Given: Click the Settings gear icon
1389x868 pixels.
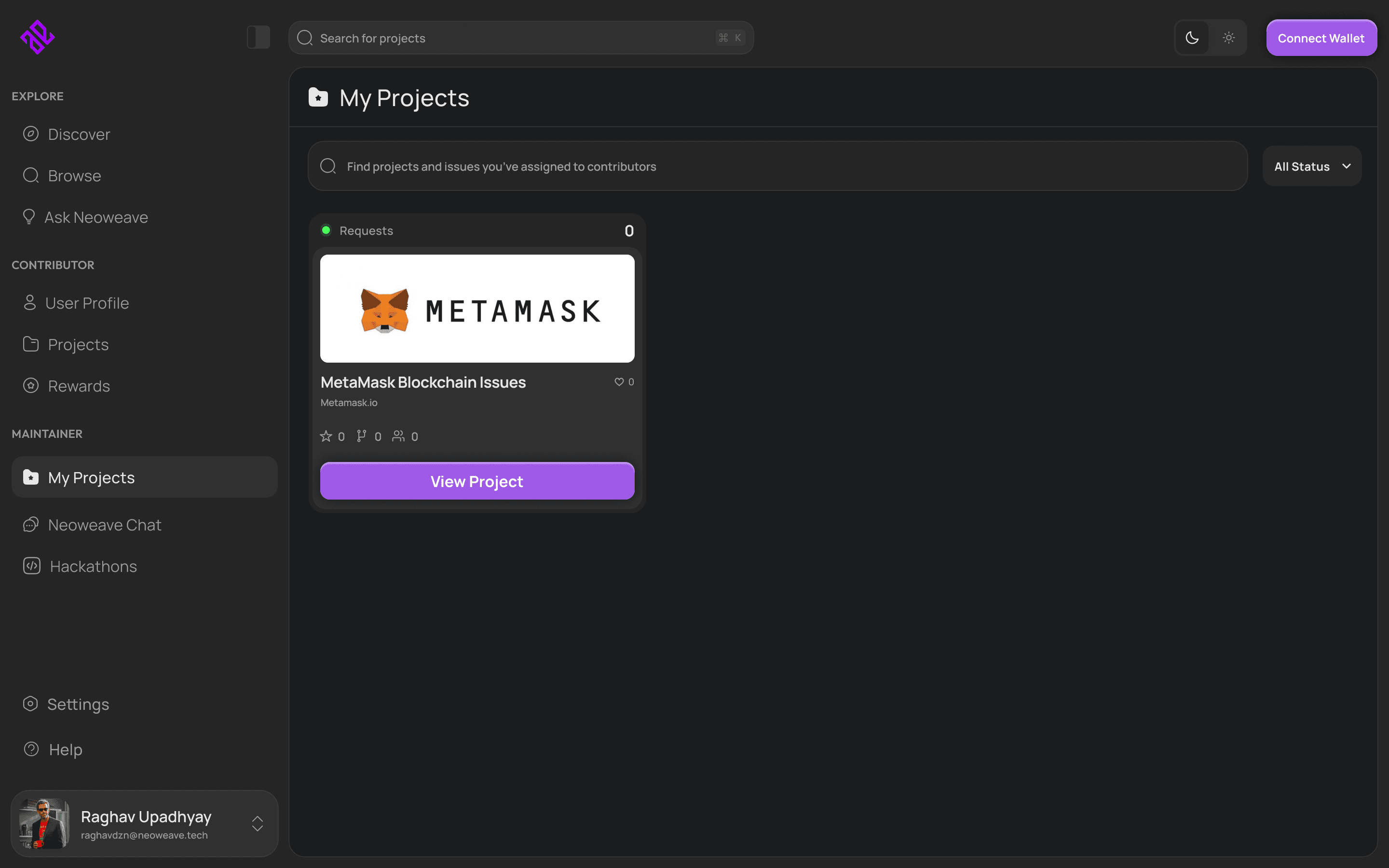Looking at the screenshot, I should [x=30, y=704].
